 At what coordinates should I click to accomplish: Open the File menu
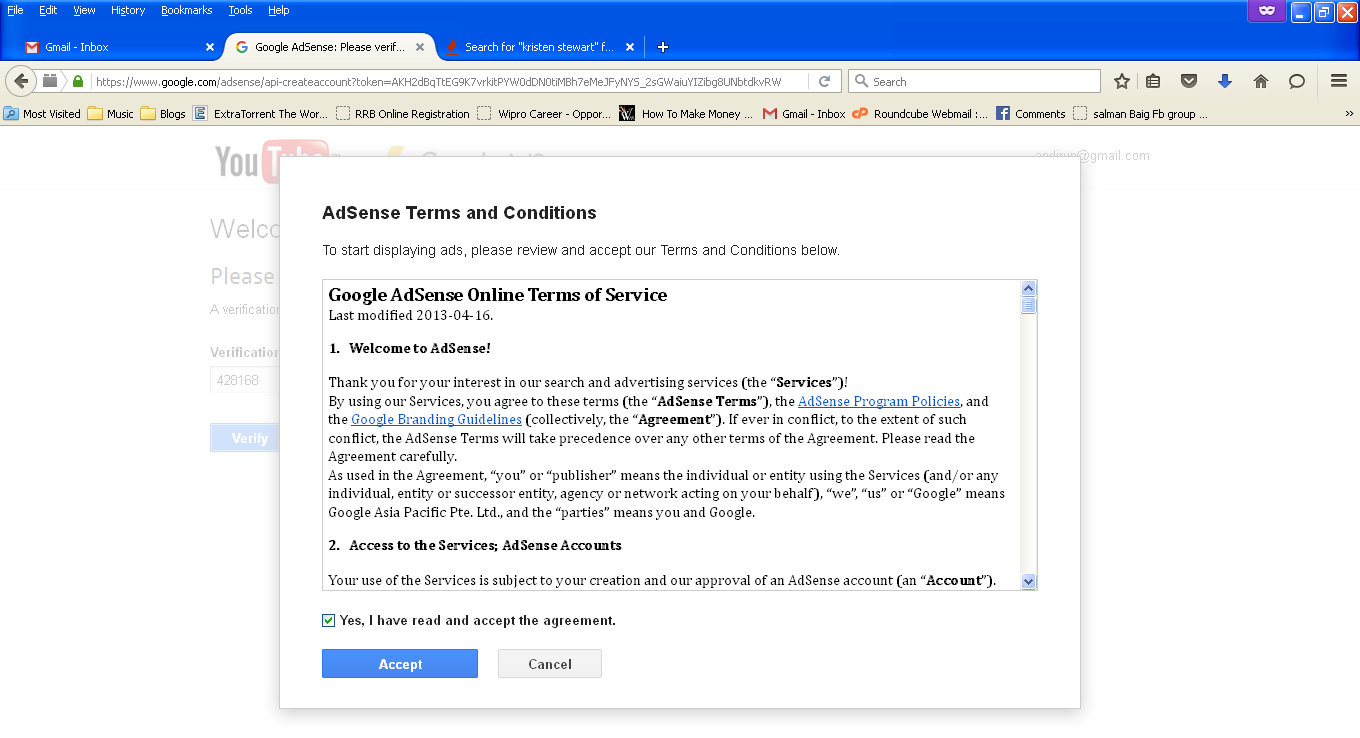[15, 10]
